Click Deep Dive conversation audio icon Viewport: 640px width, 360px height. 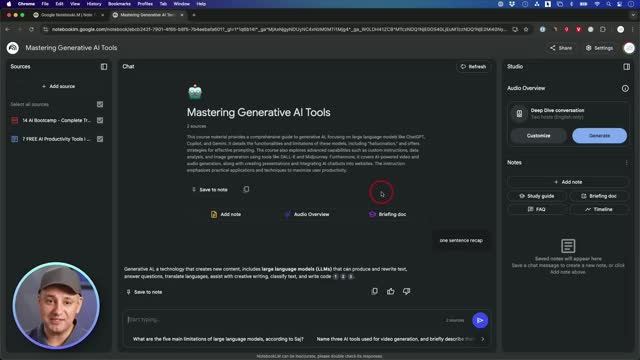(519, 113)
